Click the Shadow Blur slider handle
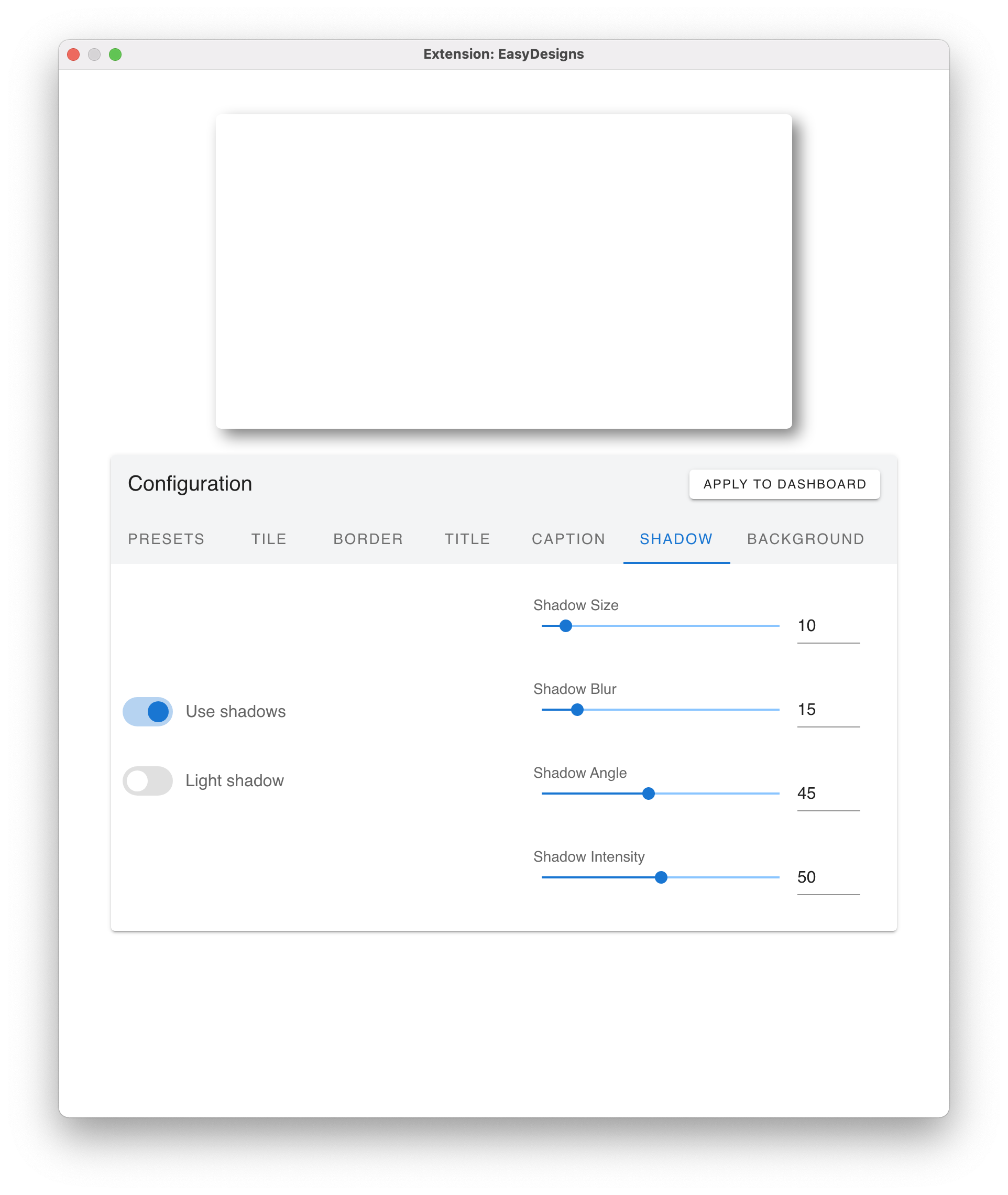The height and width of the screenshot is (1195, 1008). click(577, 710)
